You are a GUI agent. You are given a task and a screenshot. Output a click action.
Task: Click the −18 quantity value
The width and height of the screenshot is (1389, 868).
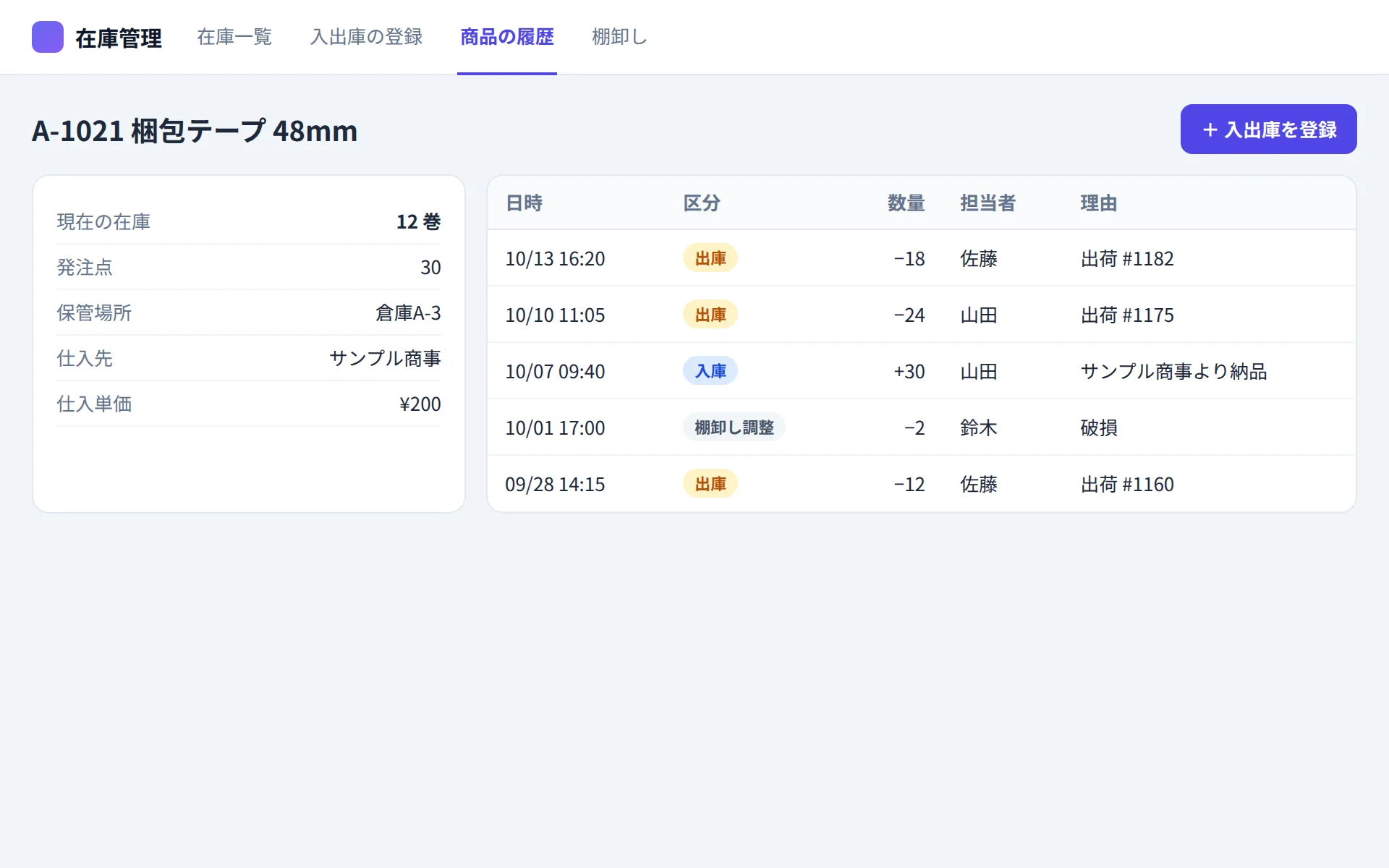(x=909, y=258)
